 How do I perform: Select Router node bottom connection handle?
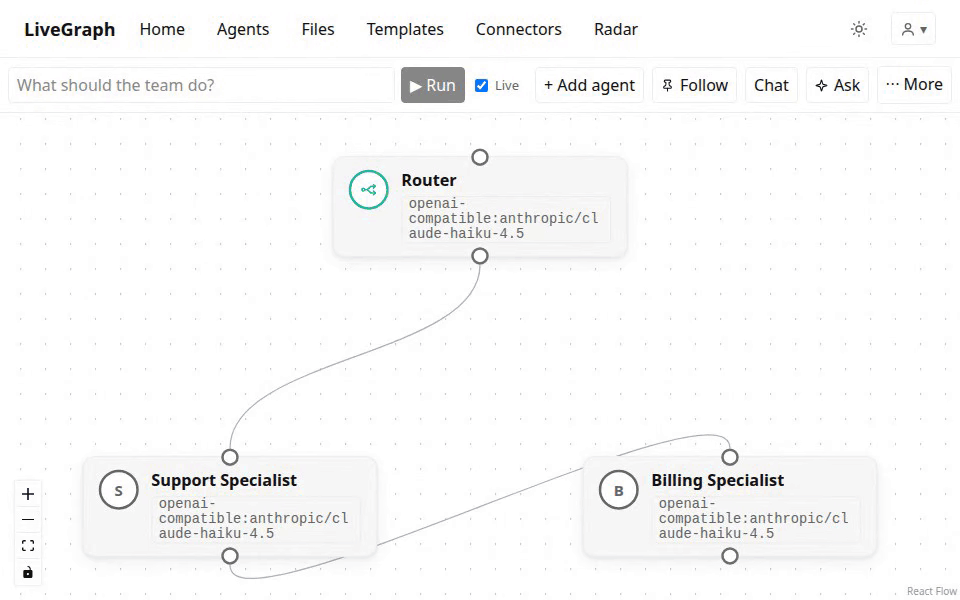480,256
